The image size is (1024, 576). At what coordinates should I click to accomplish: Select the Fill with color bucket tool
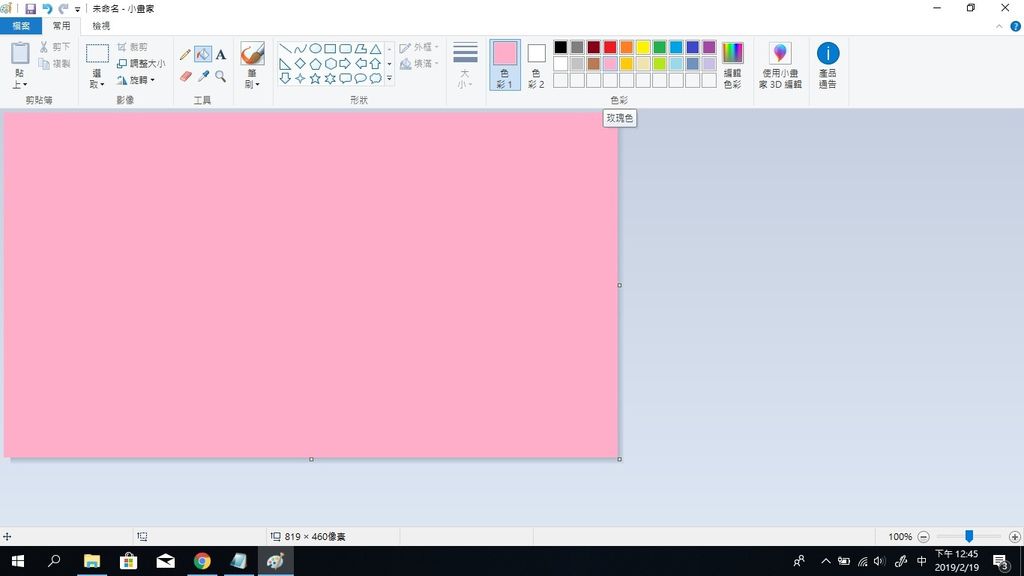pos(203,55)
